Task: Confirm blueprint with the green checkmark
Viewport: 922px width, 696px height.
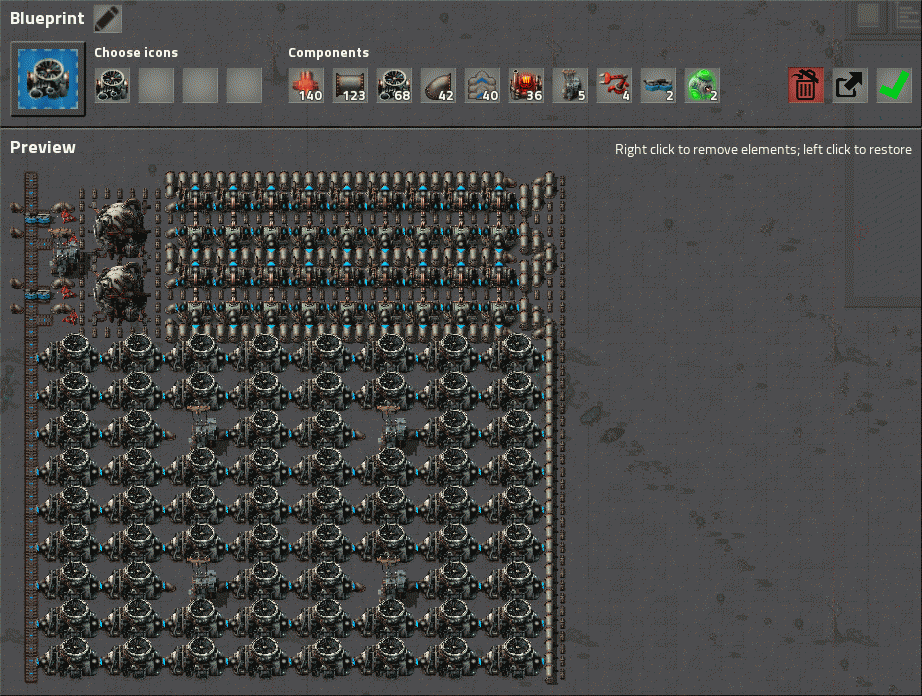Action: click(x=894, y=85)
